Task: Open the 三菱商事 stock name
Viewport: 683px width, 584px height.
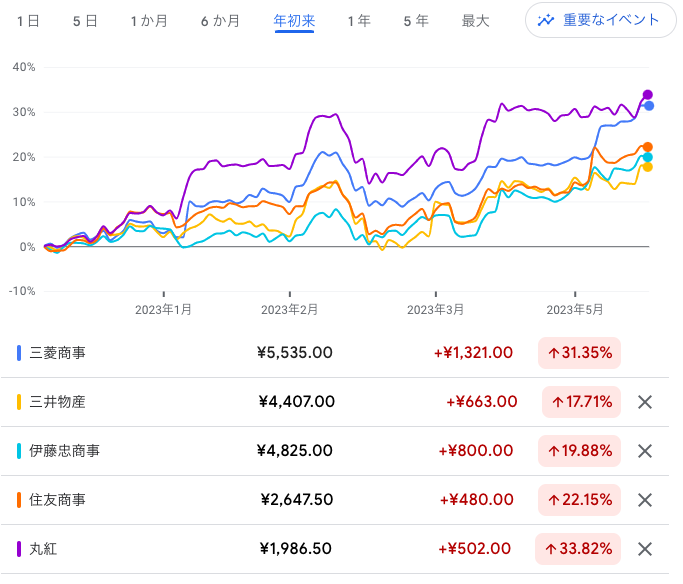Action: (57, 353)
